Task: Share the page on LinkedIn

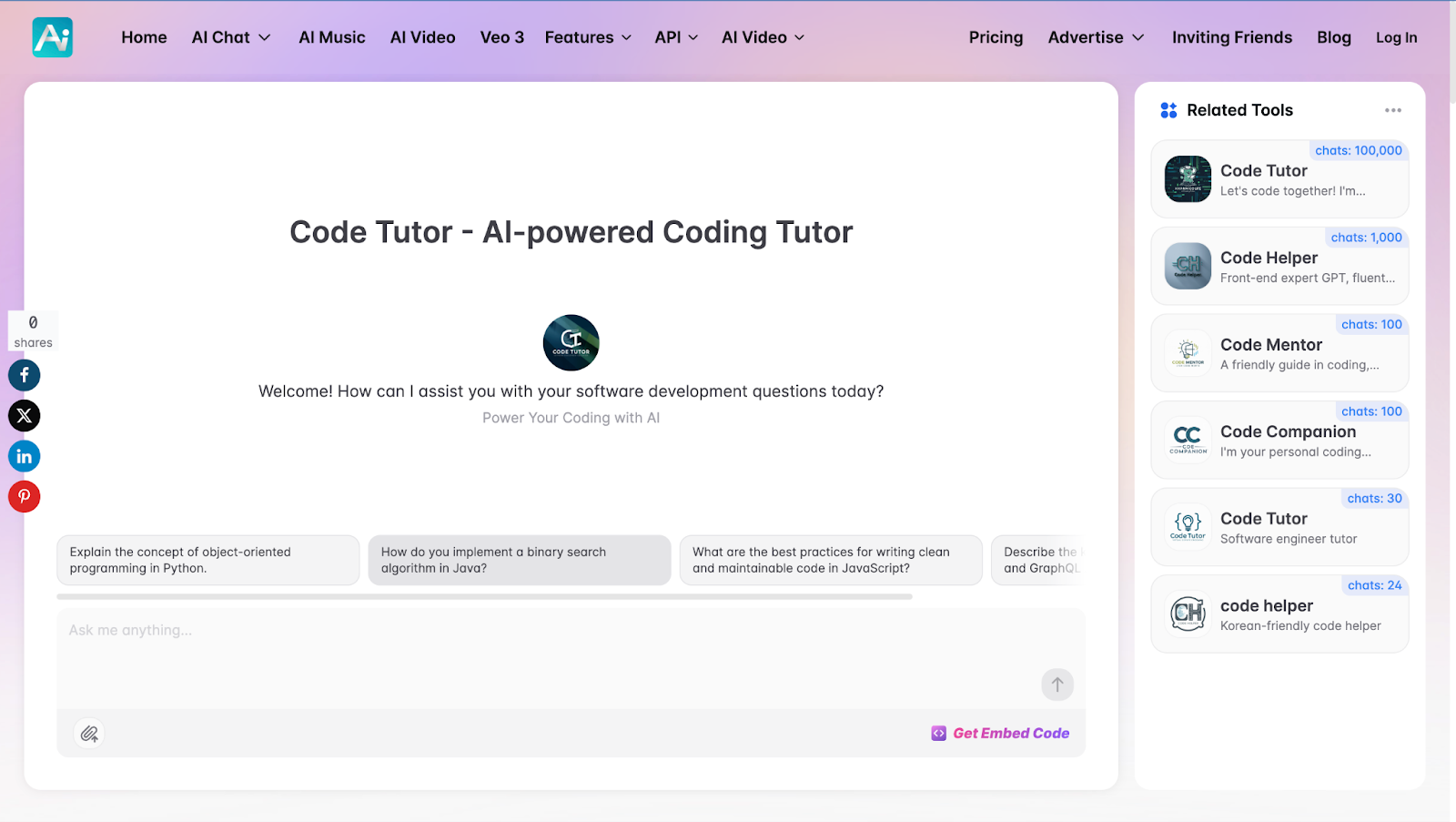Action: (x=25, y=456)
